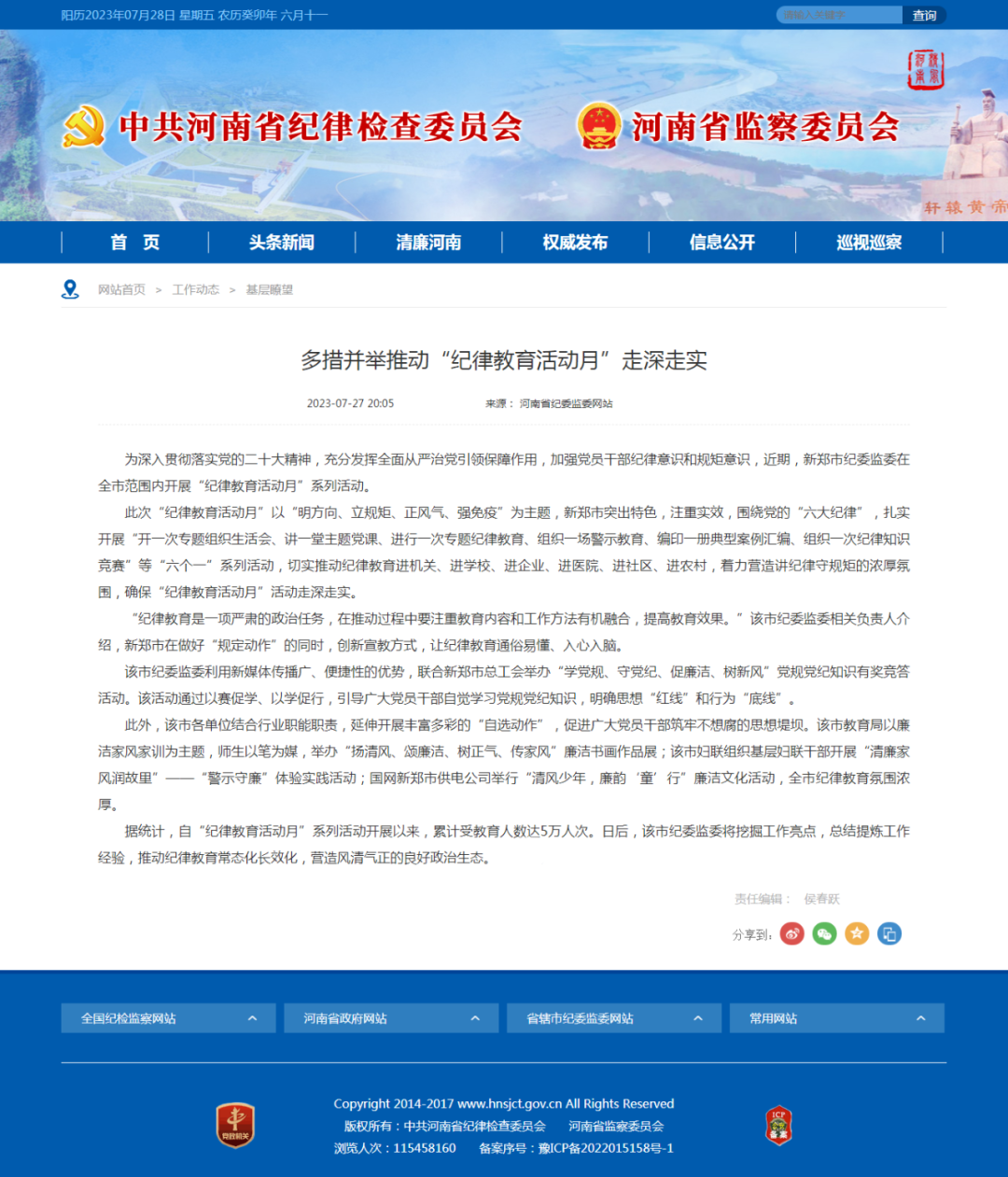Click 浏览人次 visitor count text

tap(395, 1148)
